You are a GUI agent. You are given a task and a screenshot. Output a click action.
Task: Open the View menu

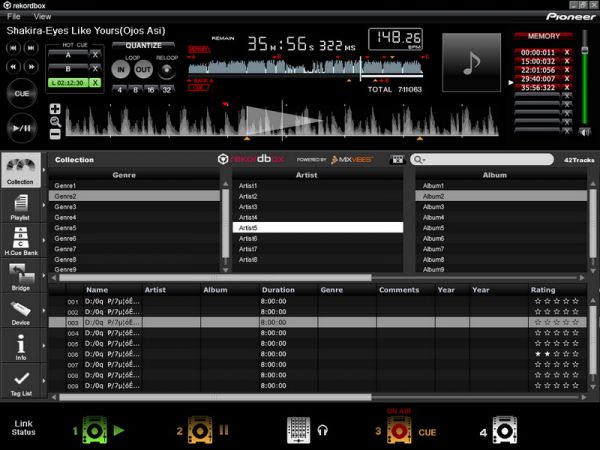click(x=42, y=16)
